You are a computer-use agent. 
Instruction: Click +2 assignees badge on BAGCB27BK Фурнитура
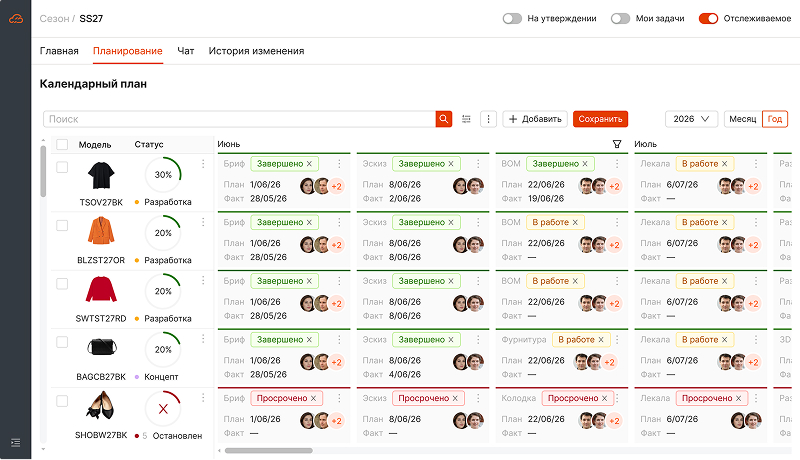[609, 362]
